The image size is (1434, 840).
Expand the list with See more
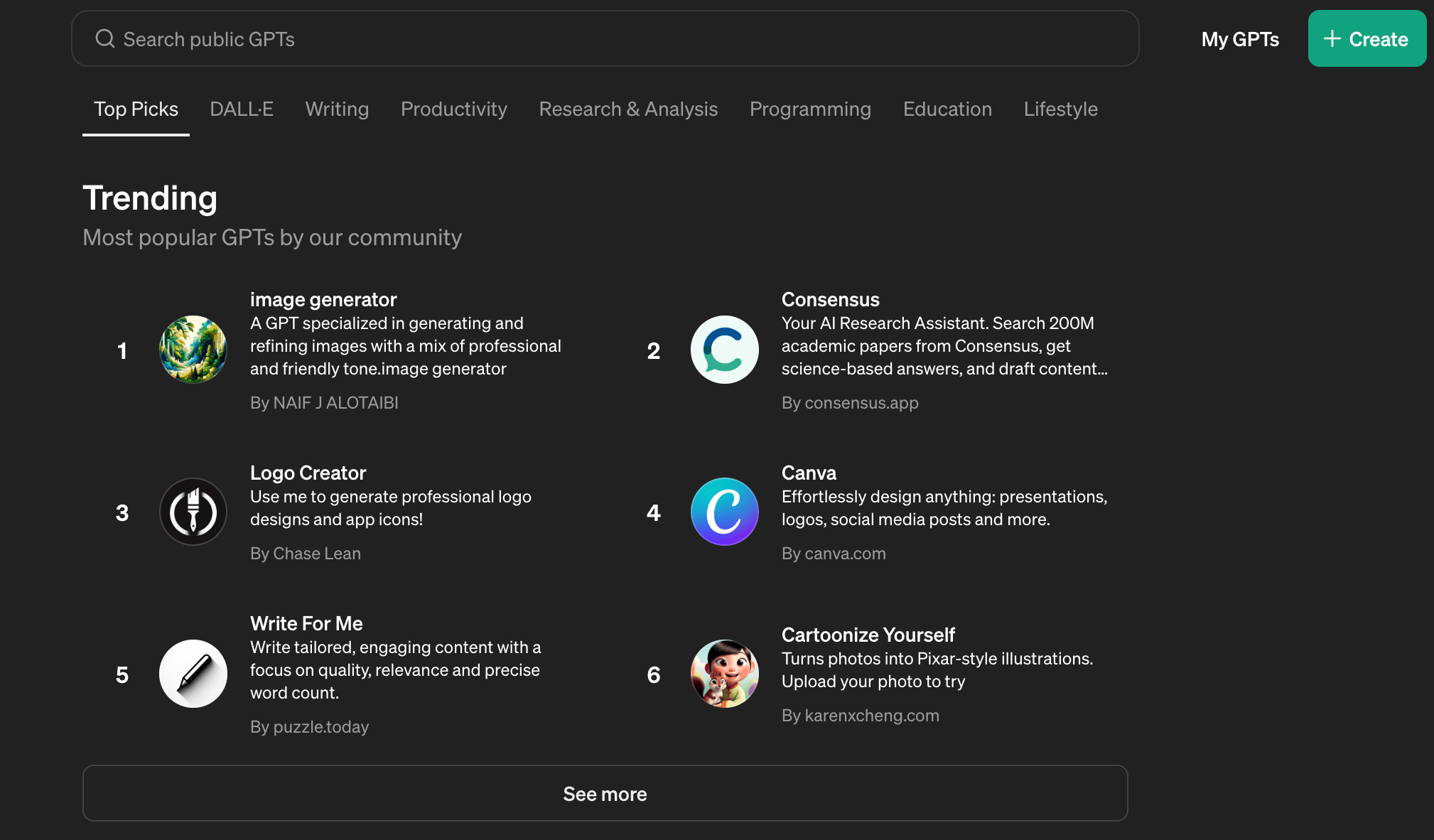point(605,793)
